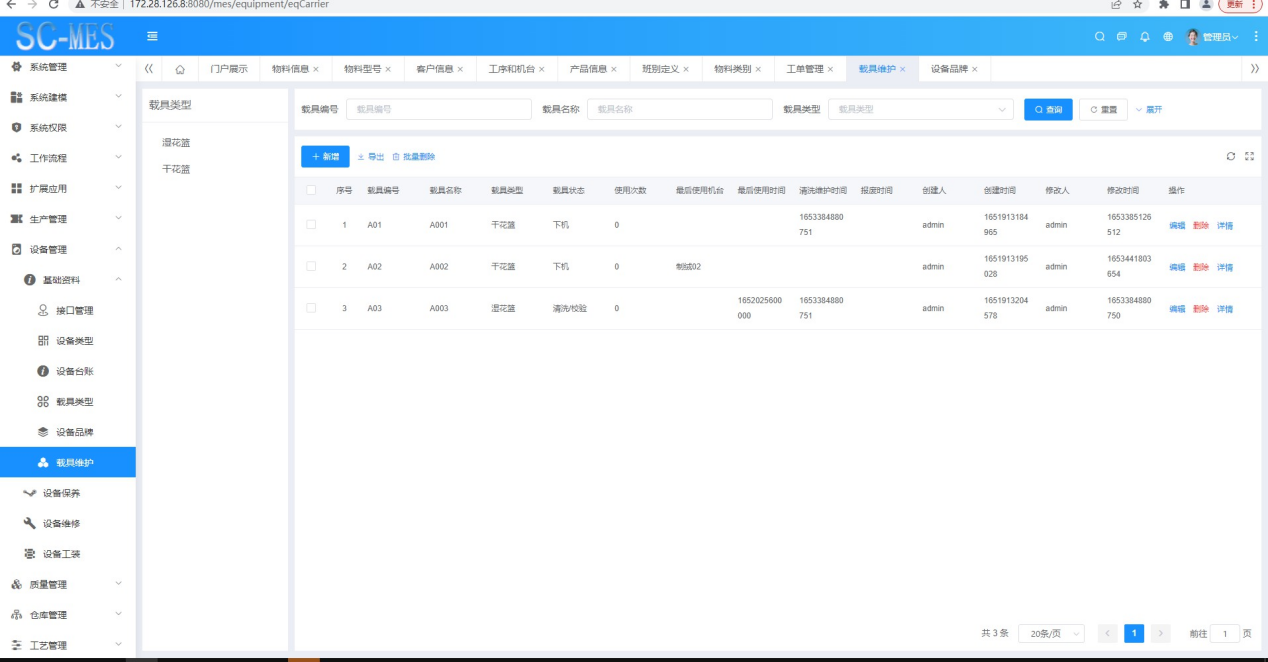
Task: Switch to the 工序和机台 tab
Action: pos(511,69)
